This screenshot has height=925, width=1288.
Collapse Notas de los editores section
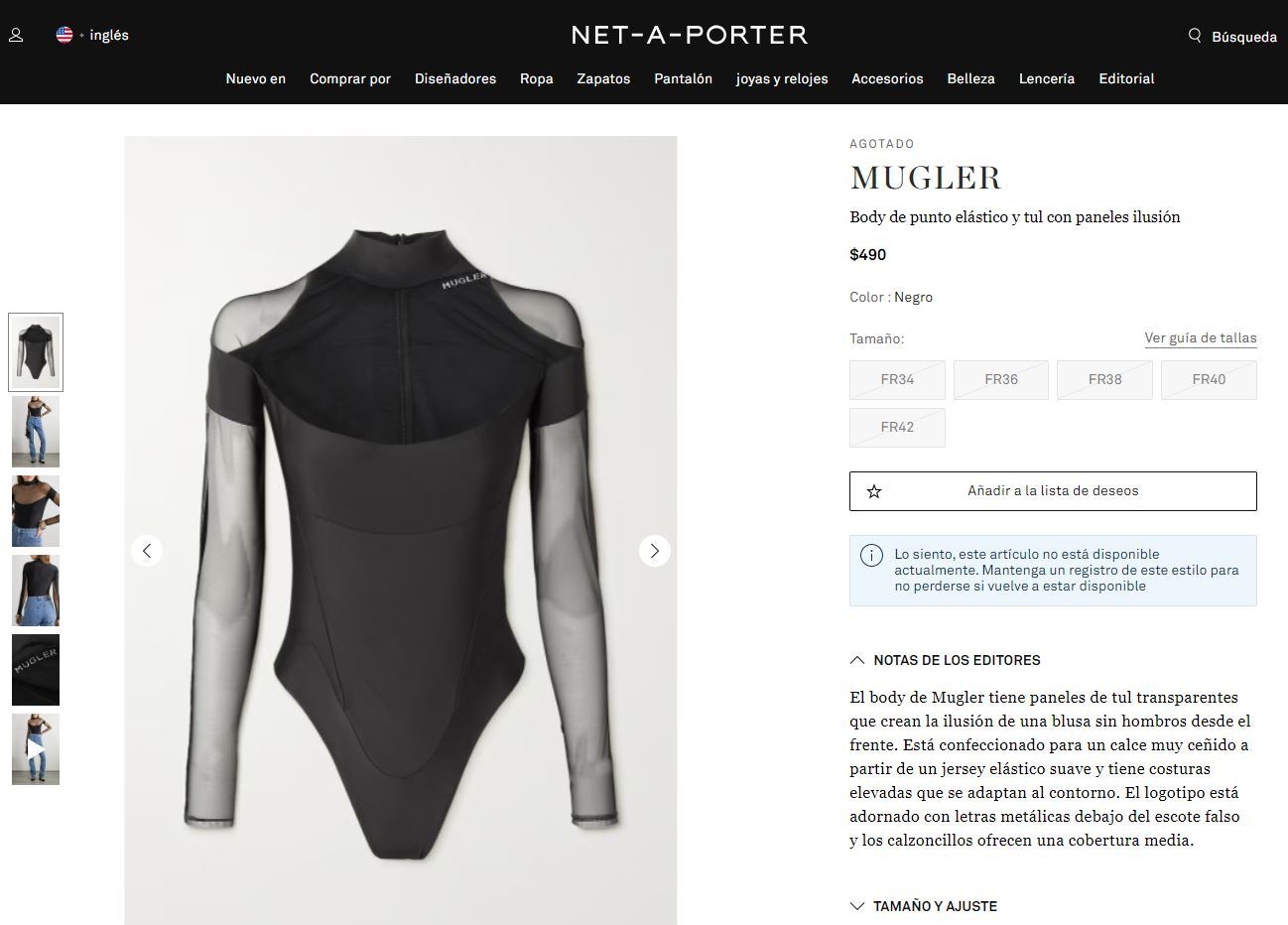click(x=946, y=660)
